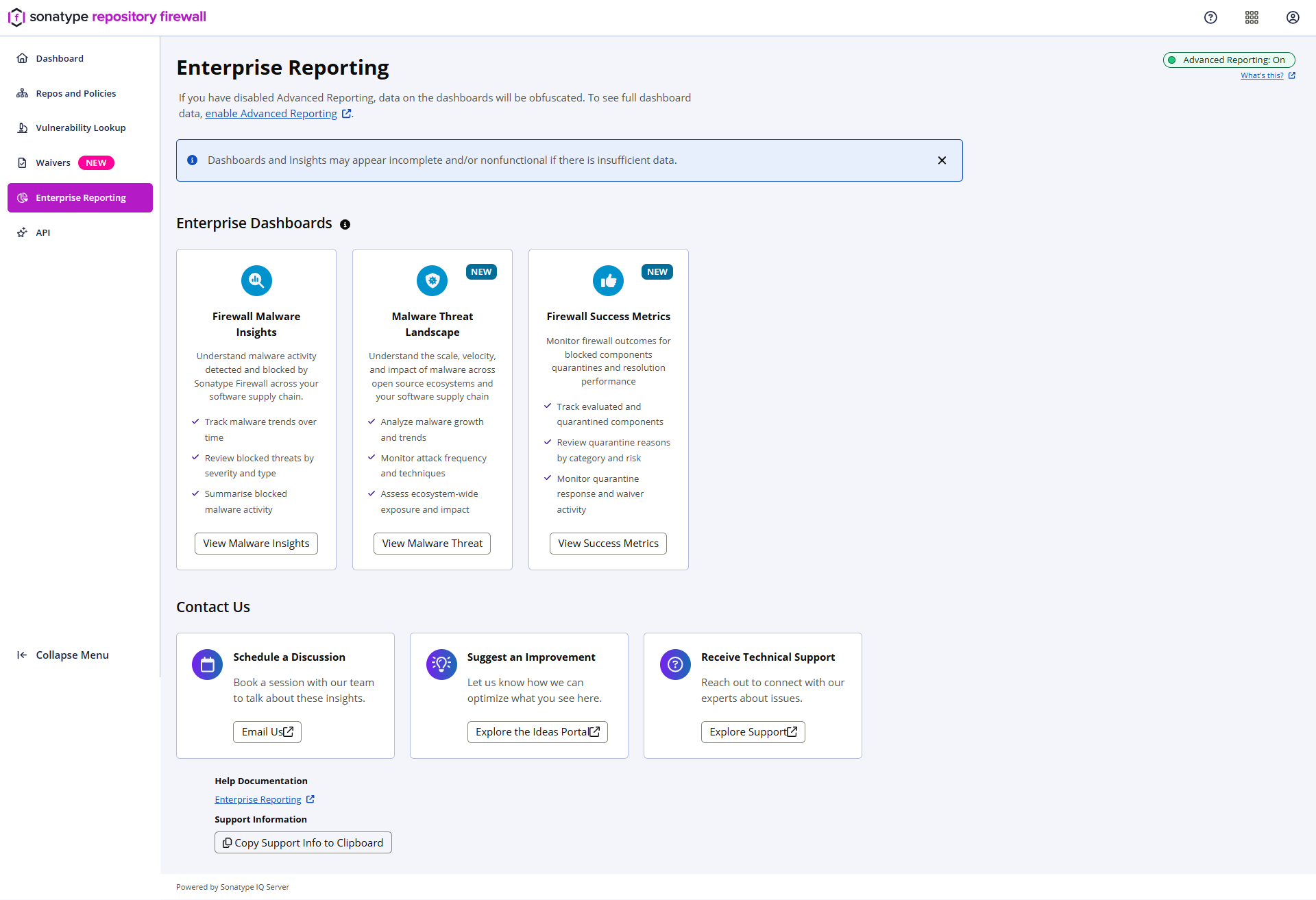
Task: Dismiss the insufficient data info banner
Action: click(942, 160)
